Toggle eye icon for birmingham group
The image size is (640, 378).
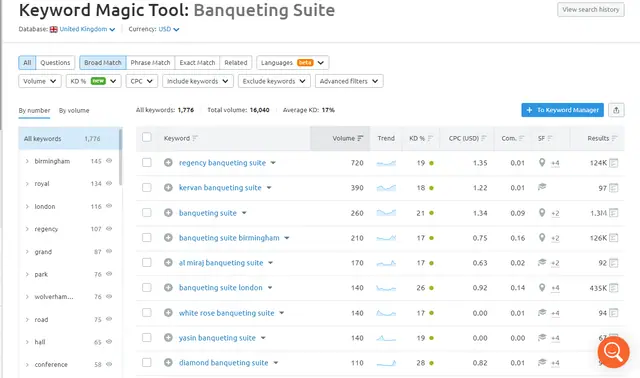pos(109,161)
